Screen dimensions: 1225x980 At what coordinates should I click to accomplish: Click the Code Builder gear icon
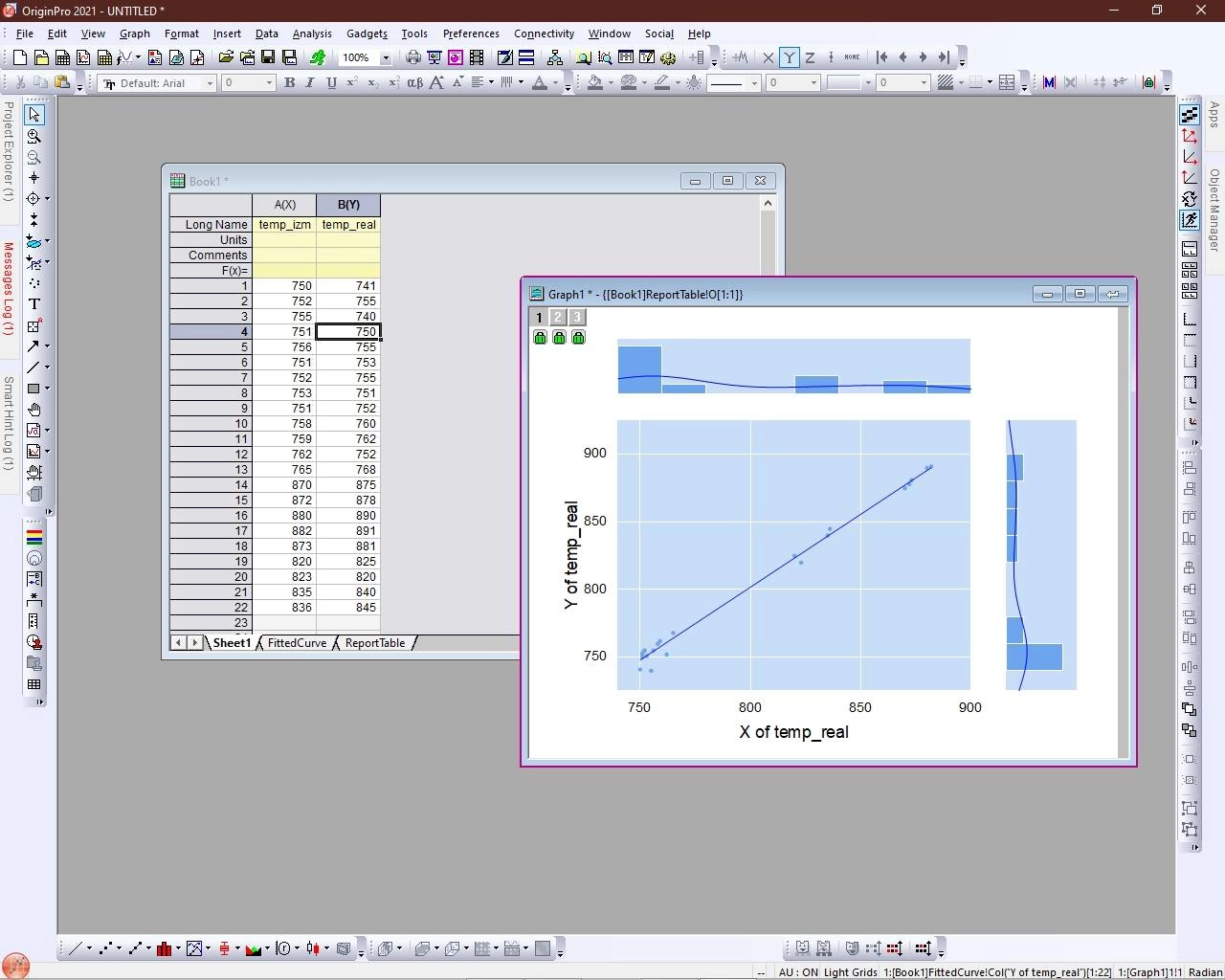pos(669,57)
